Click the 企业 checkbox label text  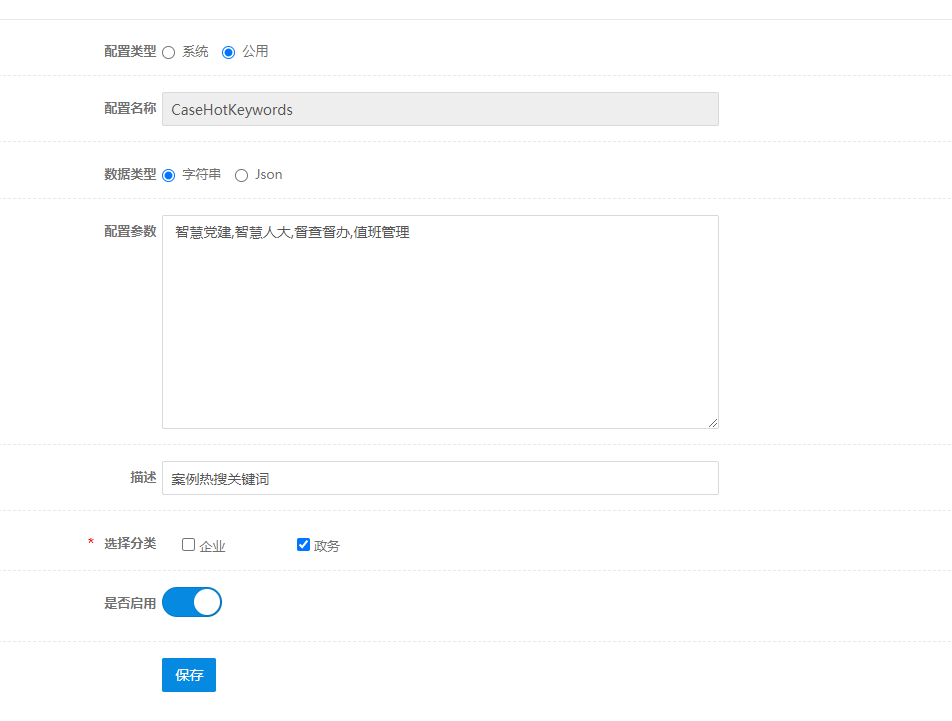click(x=212, y=547)
